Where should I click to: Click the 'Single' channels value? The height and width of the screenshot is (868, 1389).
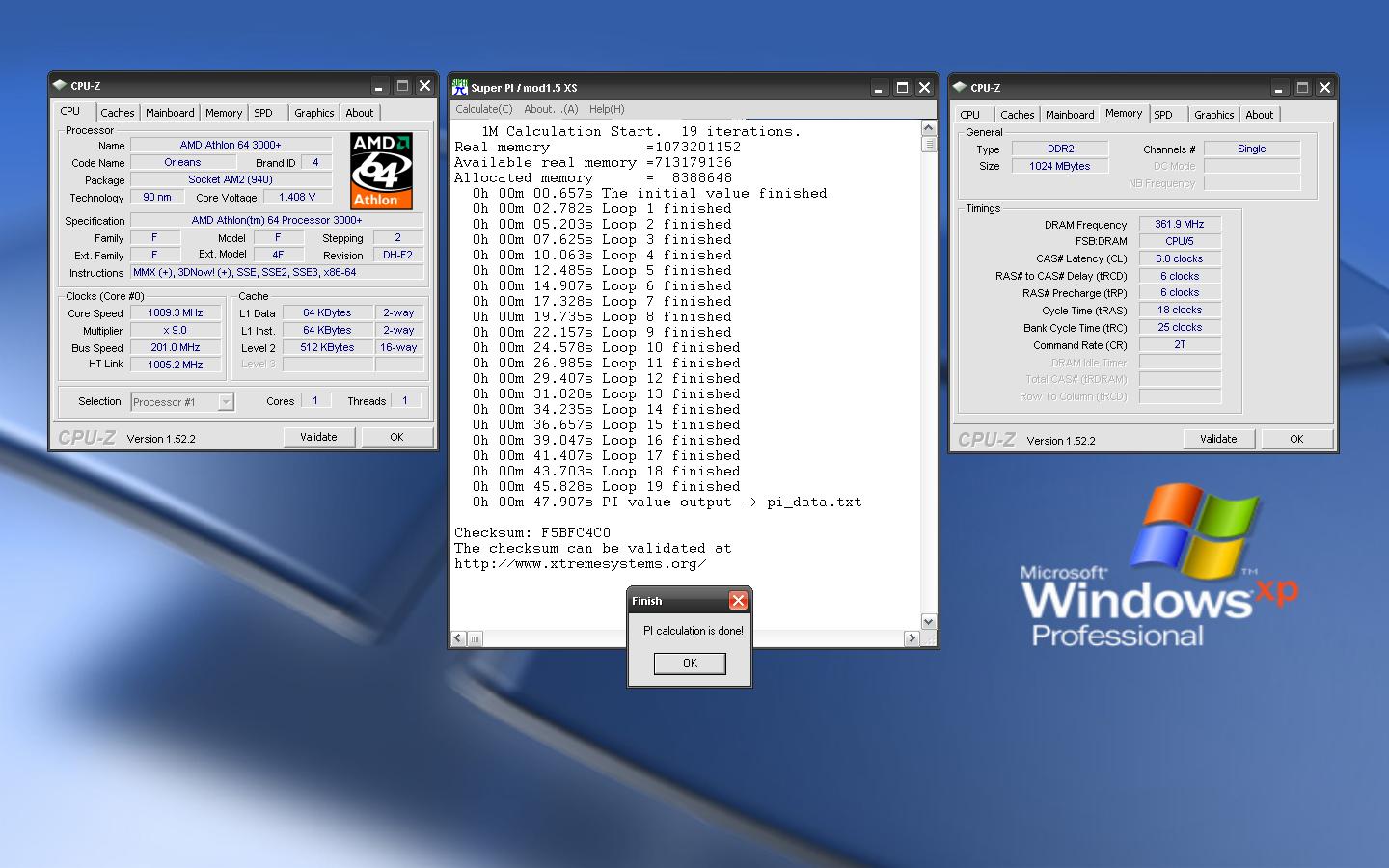coord(1252,149)
